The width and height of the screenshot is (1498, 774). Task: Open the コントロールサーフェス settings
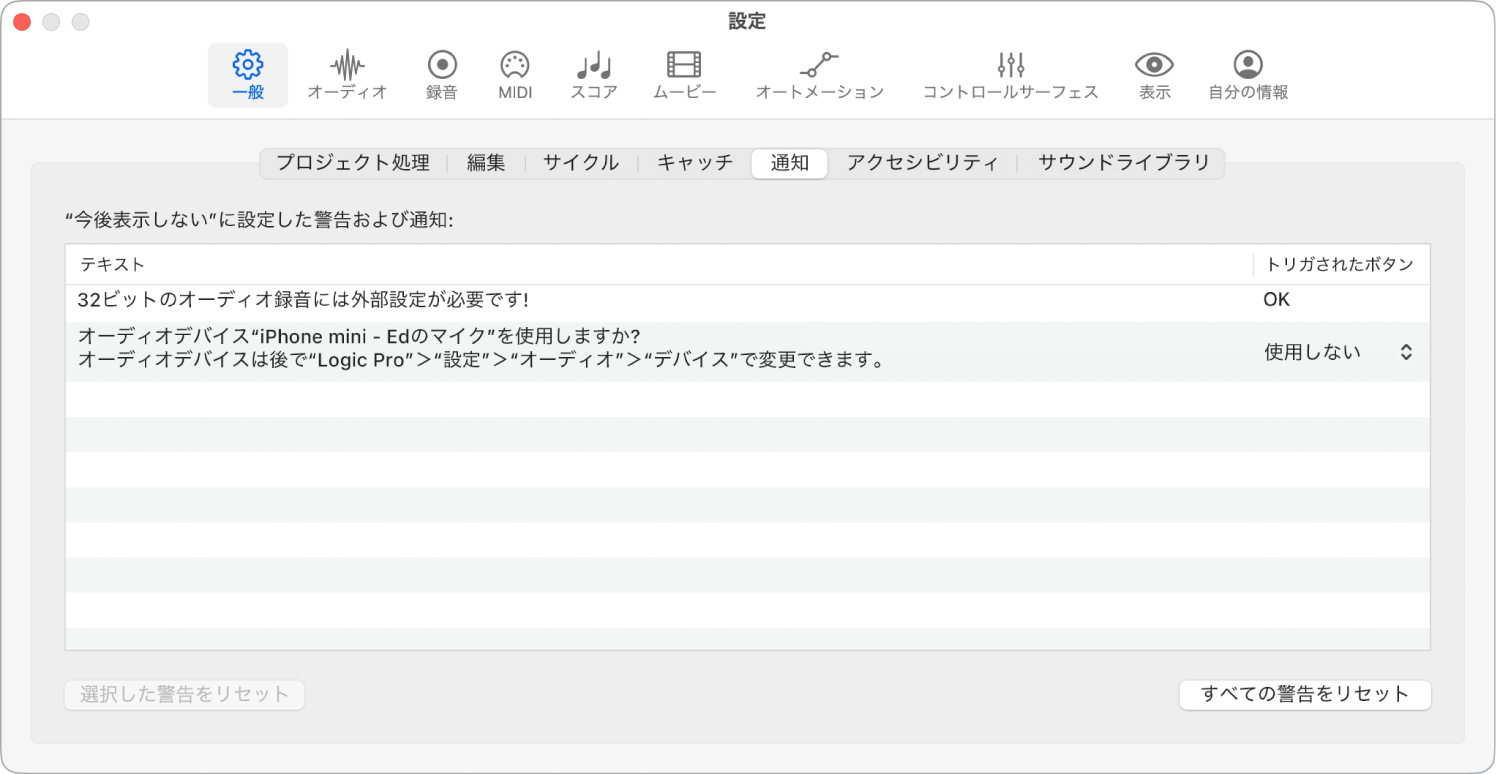click(x=1009, y=74)
